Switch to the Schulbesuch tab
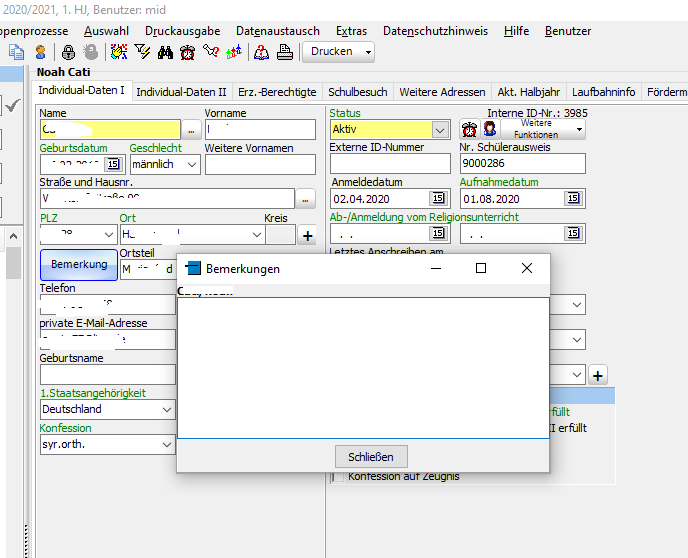Screen dimensions: 688x558 click(358, 92)
